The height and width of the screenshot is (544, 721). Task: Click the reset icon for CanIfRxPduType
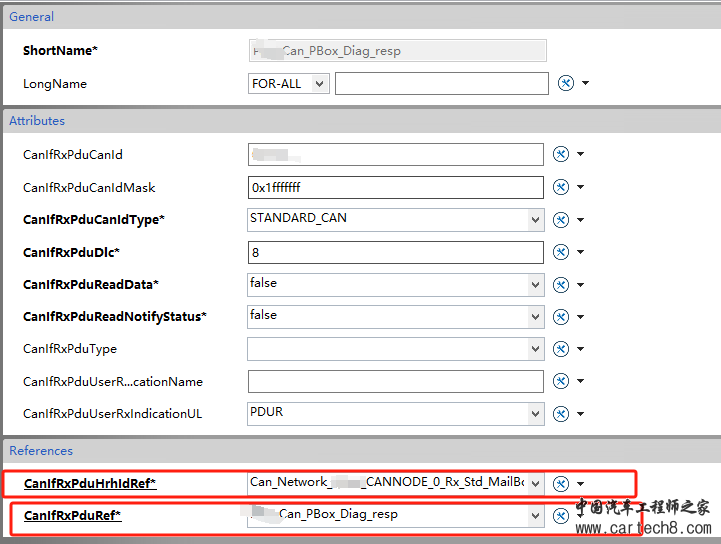point(561,349)
